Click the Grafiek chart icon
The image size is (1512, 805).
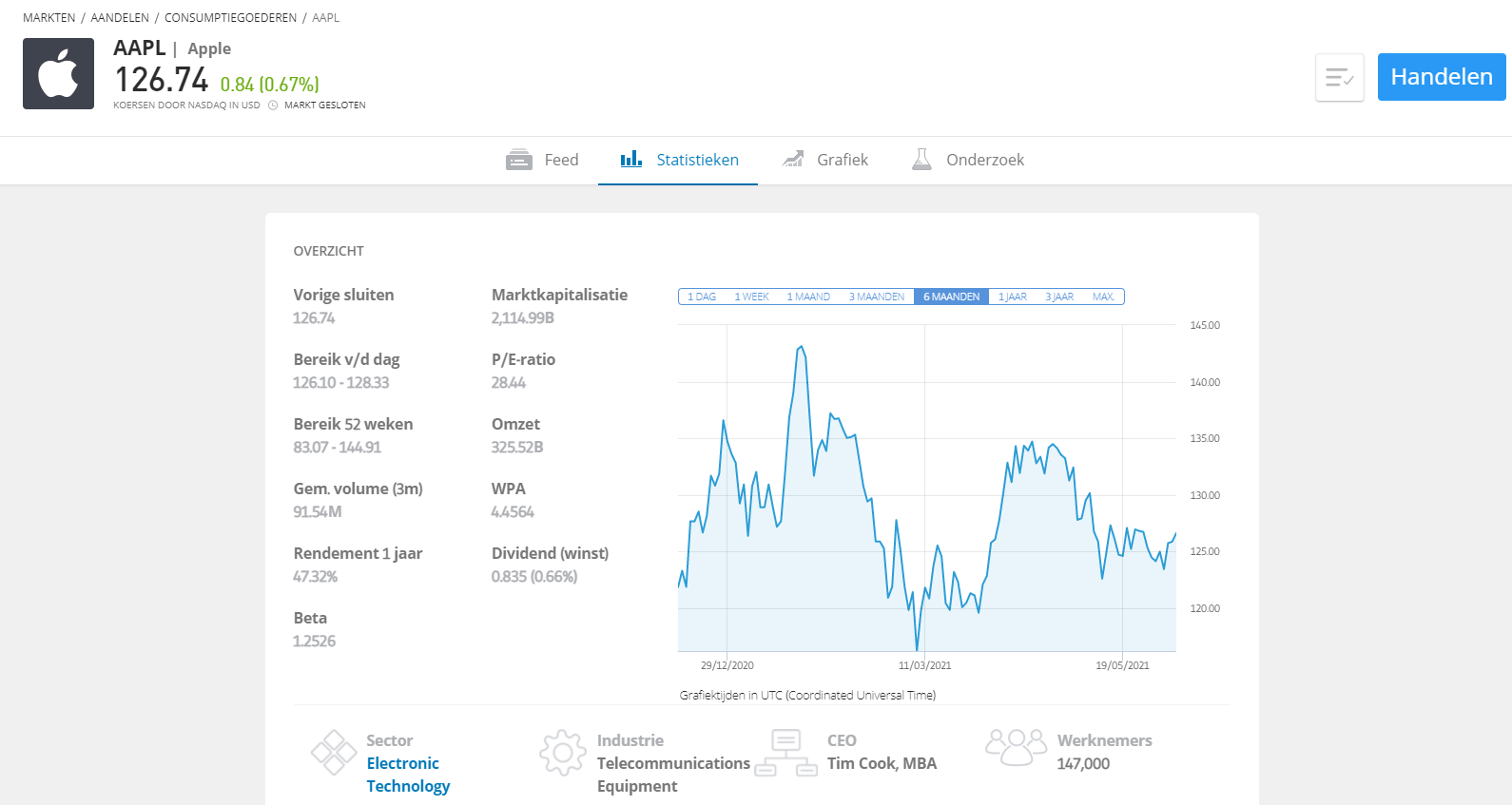pyautogui.click(x=793, y=160)
